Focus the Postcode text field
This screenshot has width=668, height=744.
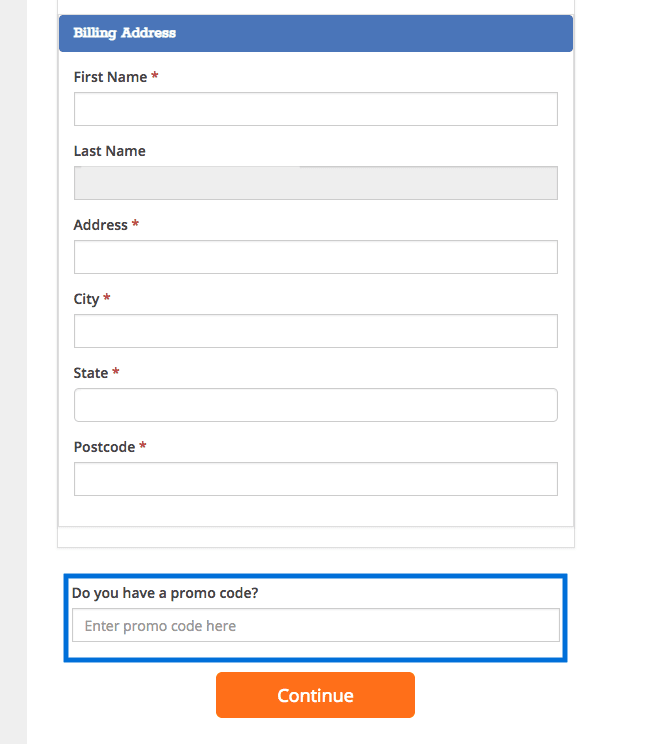(x=315, y=479)
